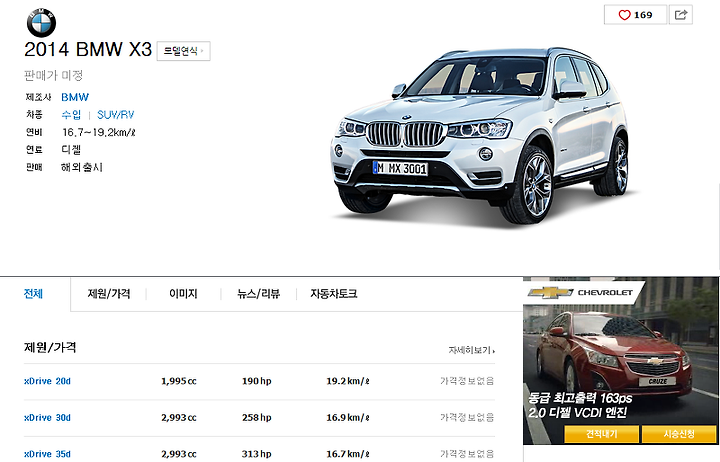720x462 pixels.
Task: Open the share icon button
Action: [x=681, y=15]
